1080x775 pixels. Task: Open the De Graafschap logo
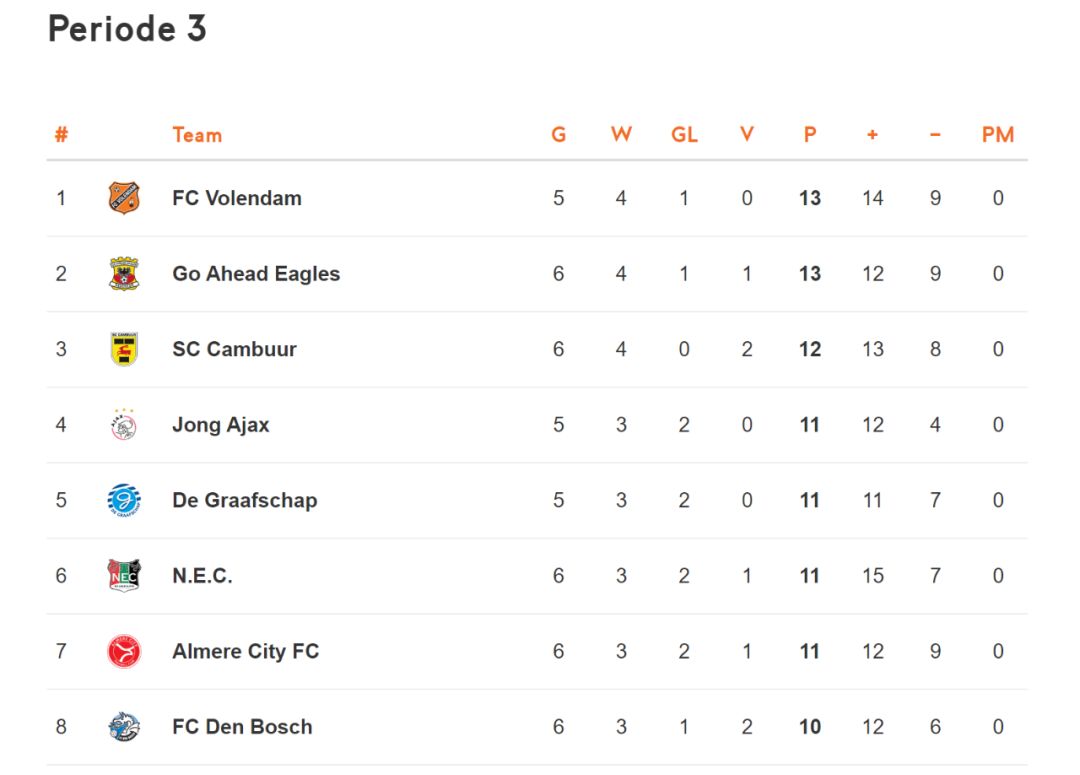(x=124, y=500)
